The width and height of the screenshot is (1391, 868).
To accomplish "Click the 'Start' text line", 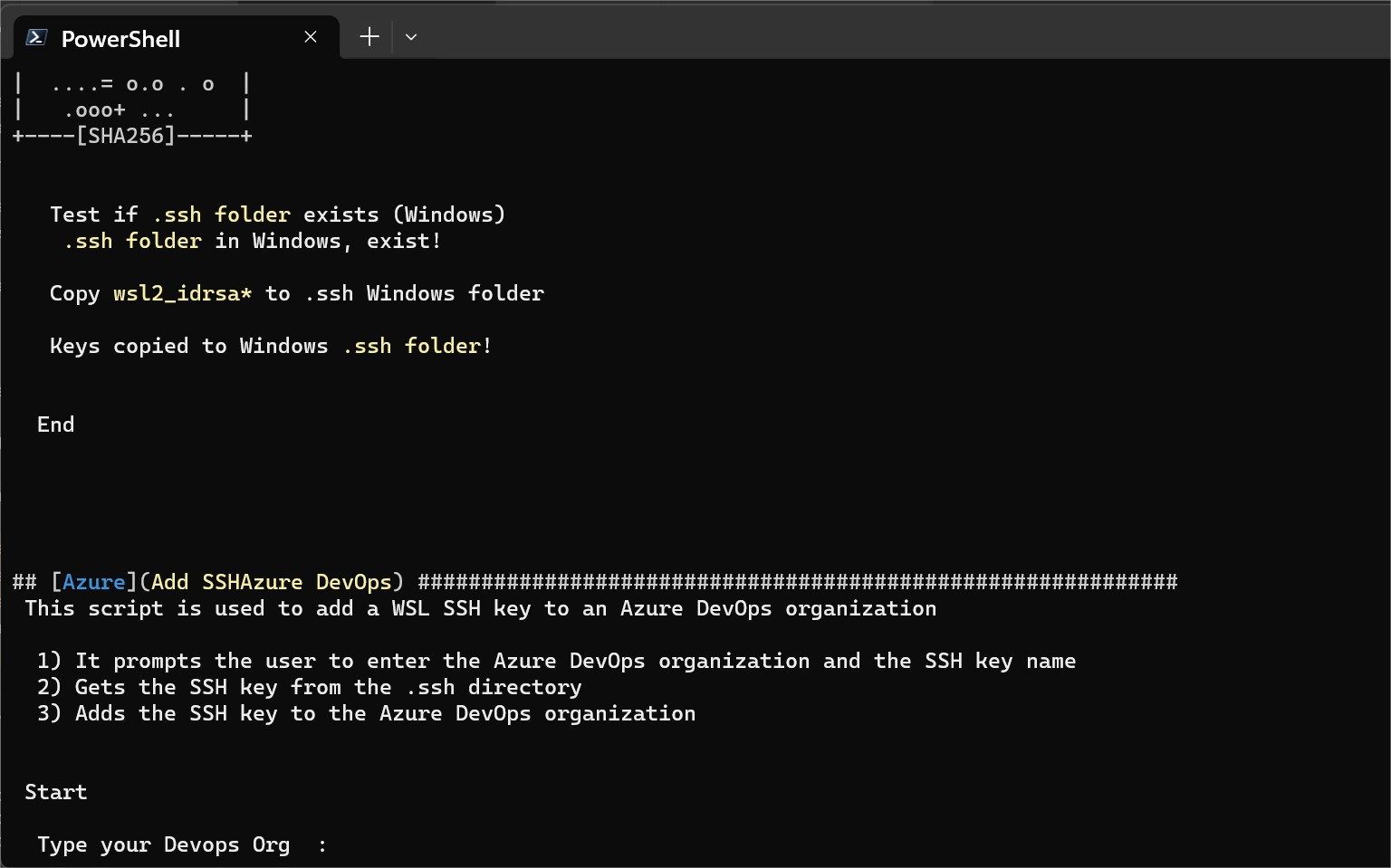I will tap(56, 793).
